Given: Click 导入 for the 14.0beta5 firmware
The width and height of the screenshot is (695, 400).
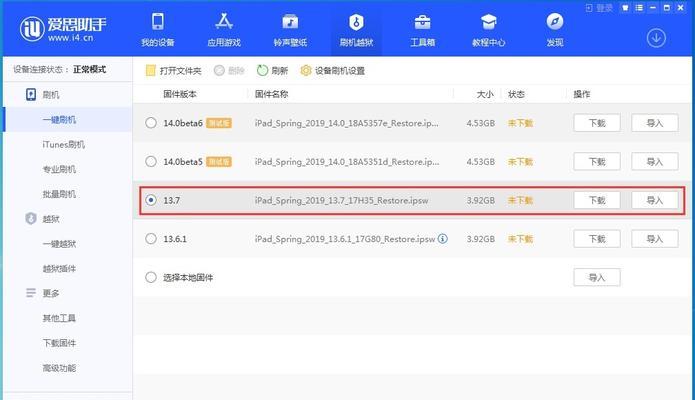Looking at the screenshot, I should [655, 161].
